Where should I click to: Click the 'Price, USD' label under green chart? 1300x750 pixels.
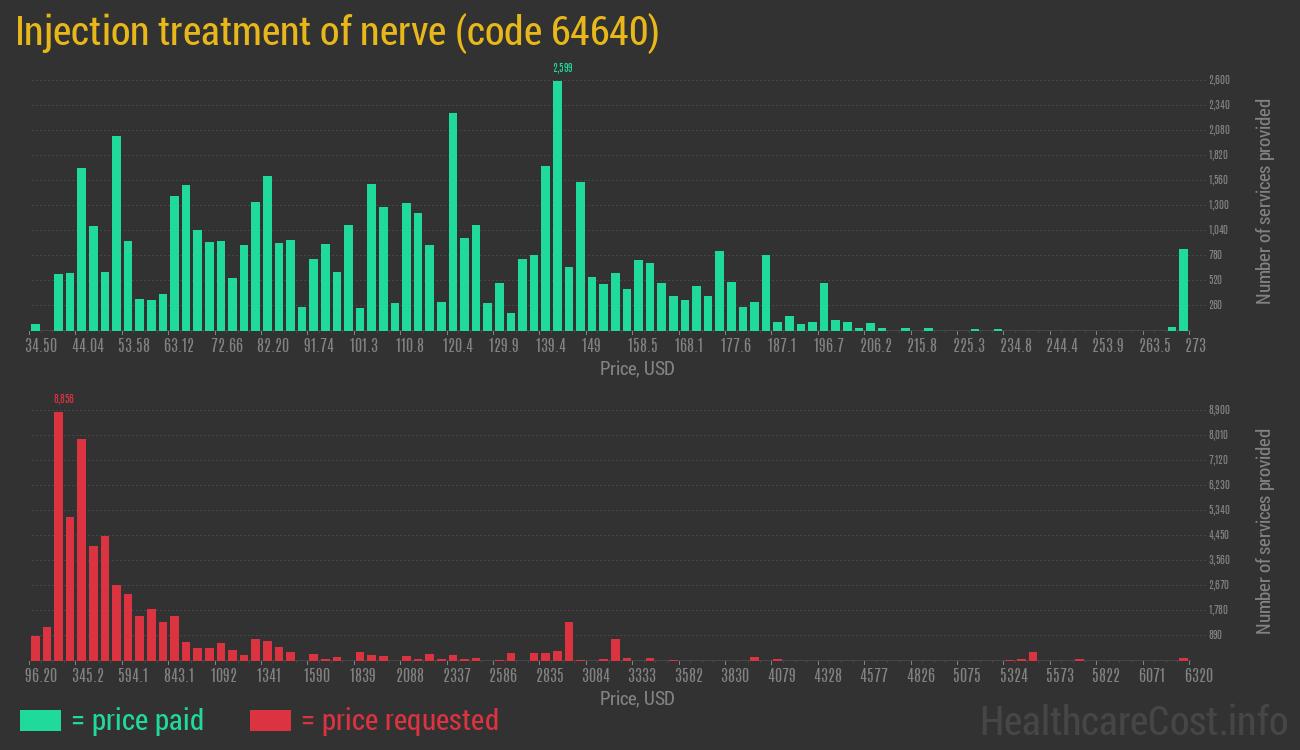[637, 369]
